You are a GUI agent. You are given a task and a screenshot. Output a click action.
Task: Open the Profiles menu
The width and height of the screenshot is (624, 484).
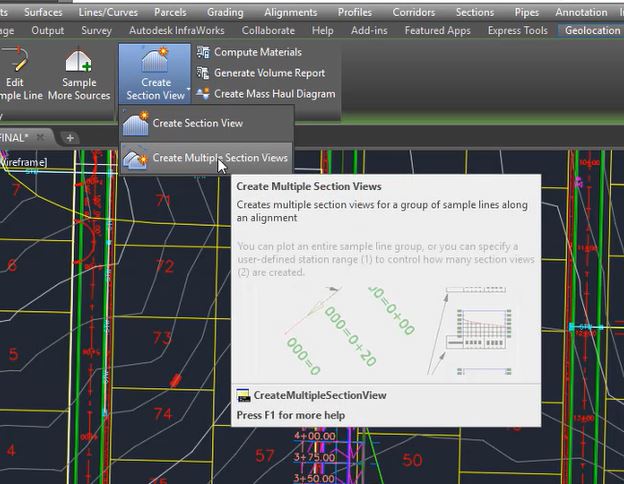(355, 12)
